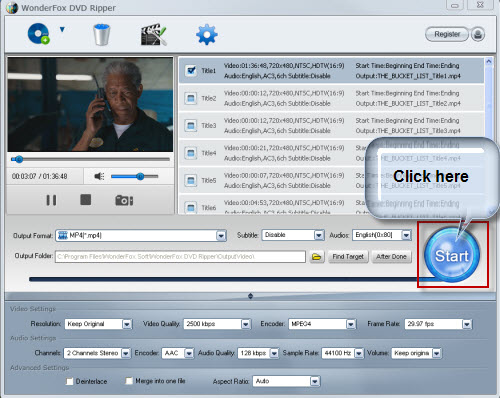The image size is (500, 398).
Task: Open the Subtitle Disable dropdown
Action: tap(319, 235)
